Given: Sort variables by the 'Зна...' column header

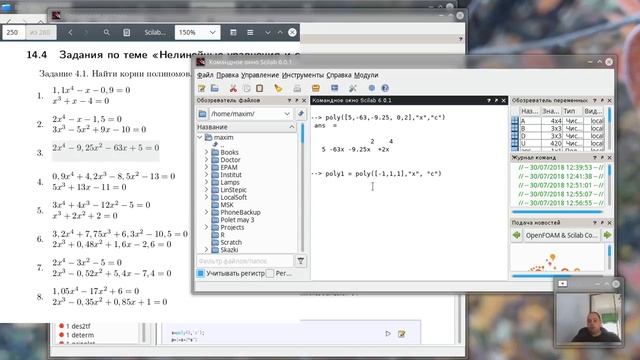Looking at the screenshot, I should (551, 111).
